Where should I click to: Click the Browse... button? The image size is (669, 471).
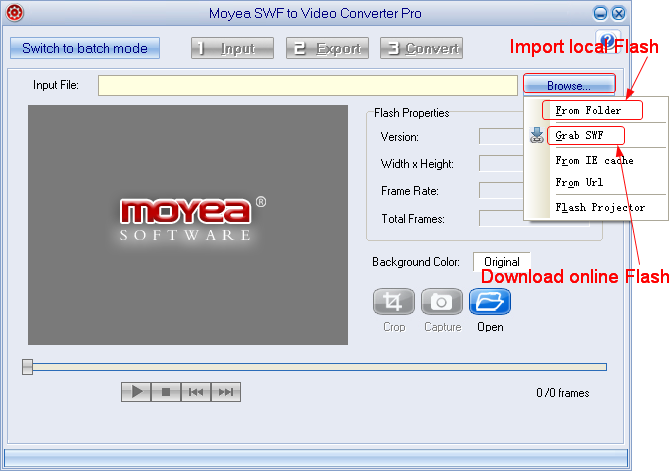(x=569, y=84)
